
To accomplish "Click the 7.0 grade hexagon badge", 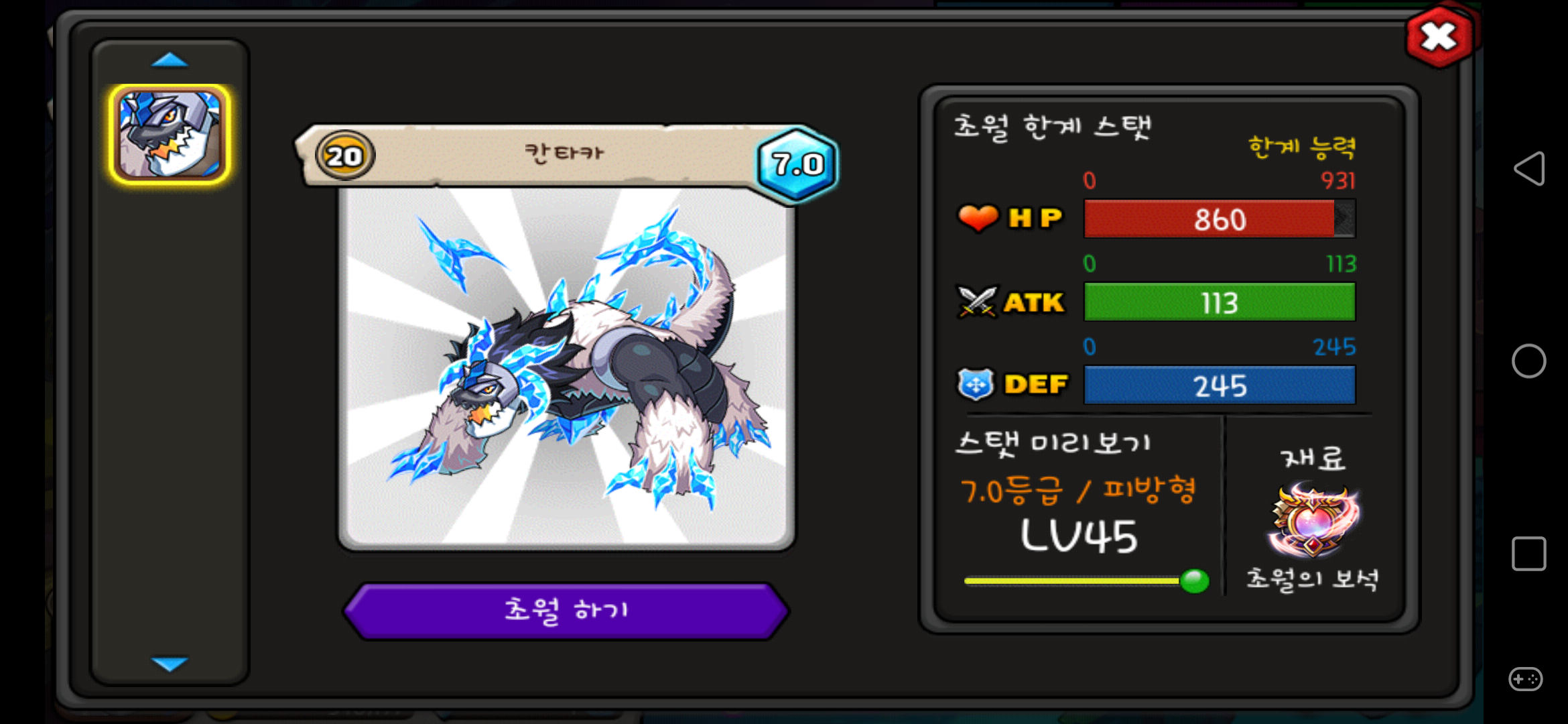I will 797,164.
